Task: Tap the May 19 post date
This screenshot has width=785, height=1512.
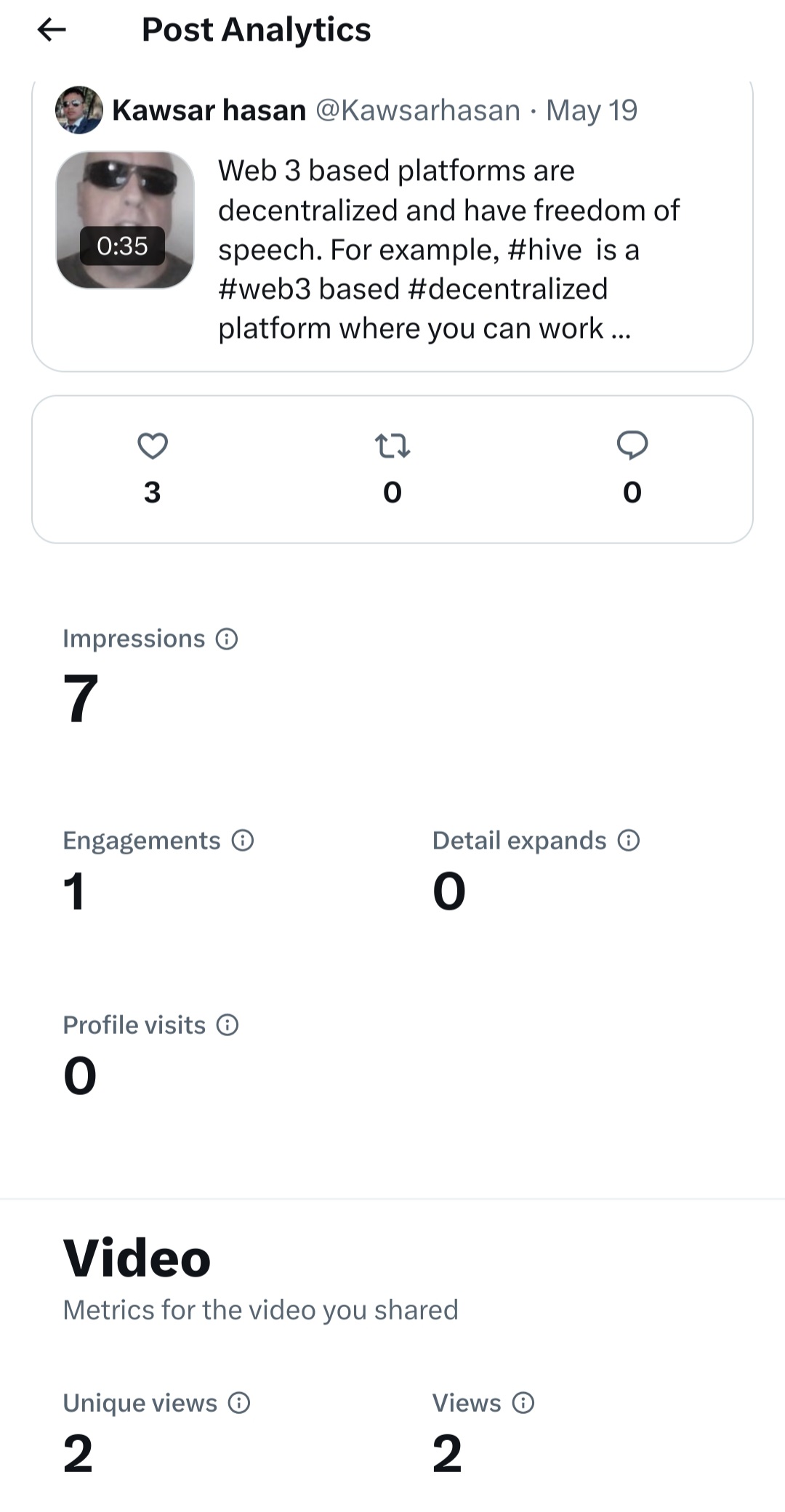Action: [592, 110]
